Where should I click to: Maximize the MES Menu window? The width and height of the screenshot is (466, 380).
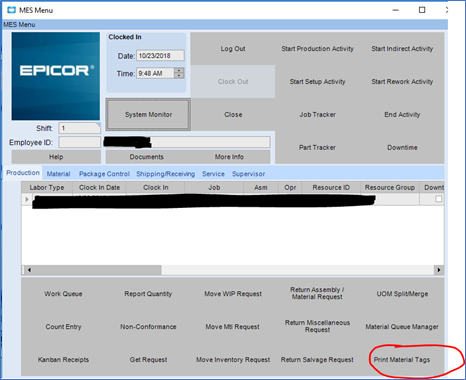(x=422, y=10)
